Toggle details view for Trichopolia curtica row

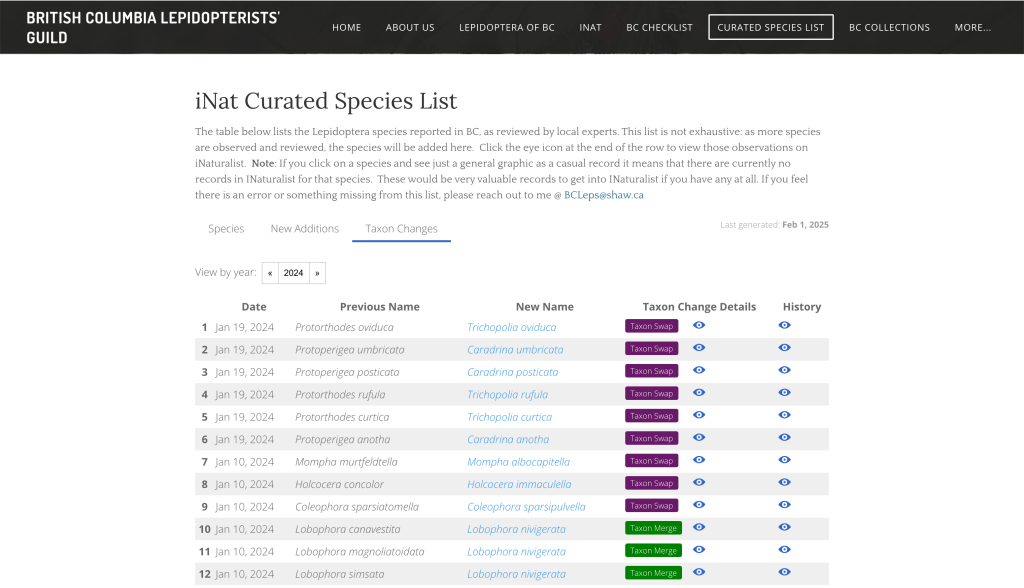pyautogui.click(x=699, y=416)
